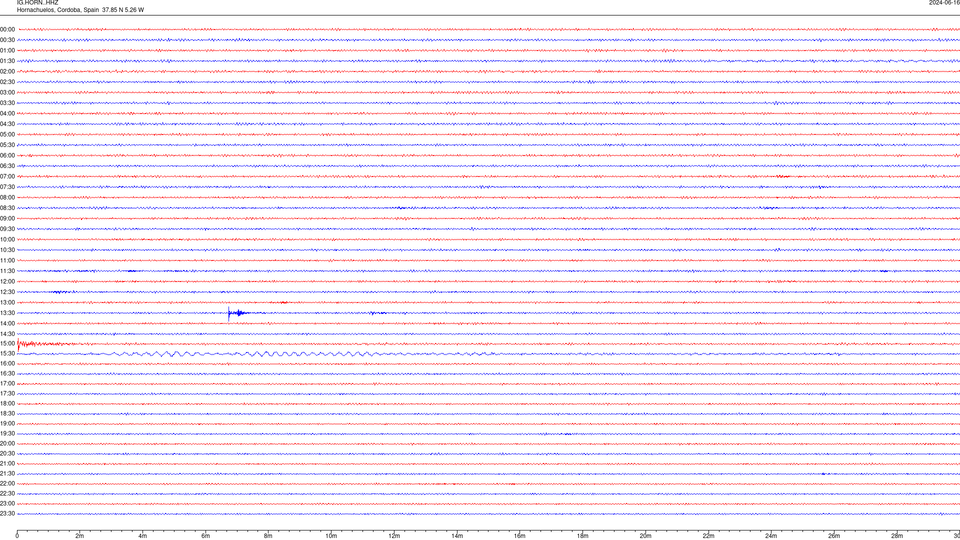Click the 18:00 trace time label
960x540 pixels.
pos(7,403)
